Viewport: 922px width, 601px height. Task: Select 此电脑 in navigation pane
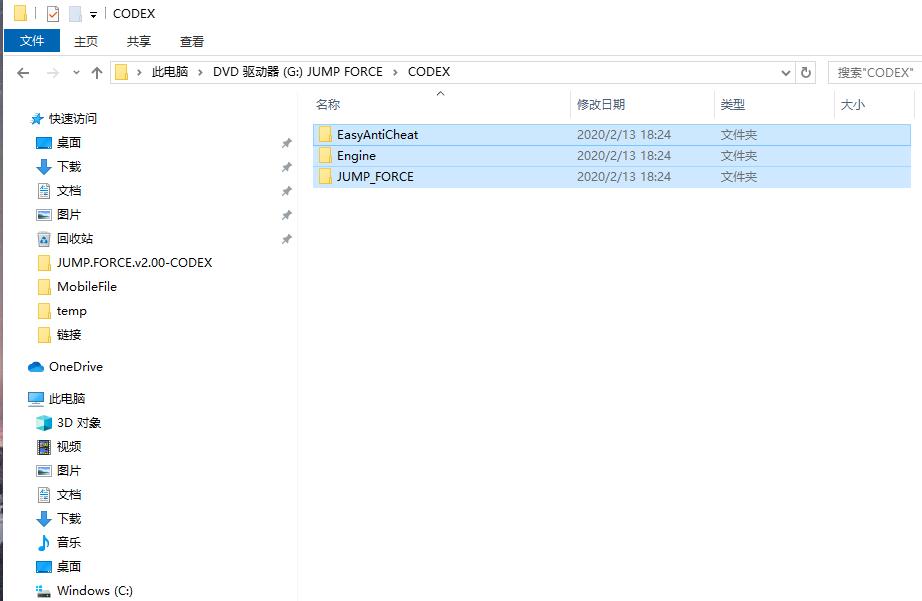[x=67, y=399]
